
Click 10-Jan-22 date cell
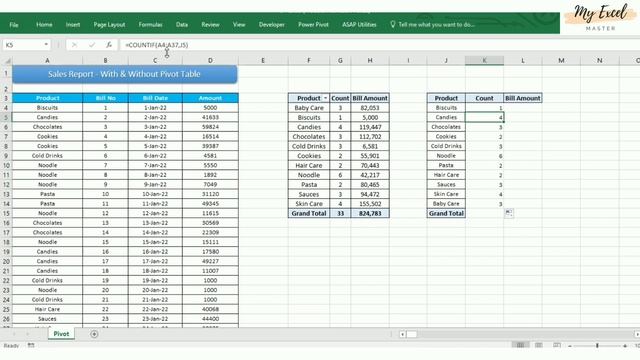pyautogui.click(x=155, y=194)
